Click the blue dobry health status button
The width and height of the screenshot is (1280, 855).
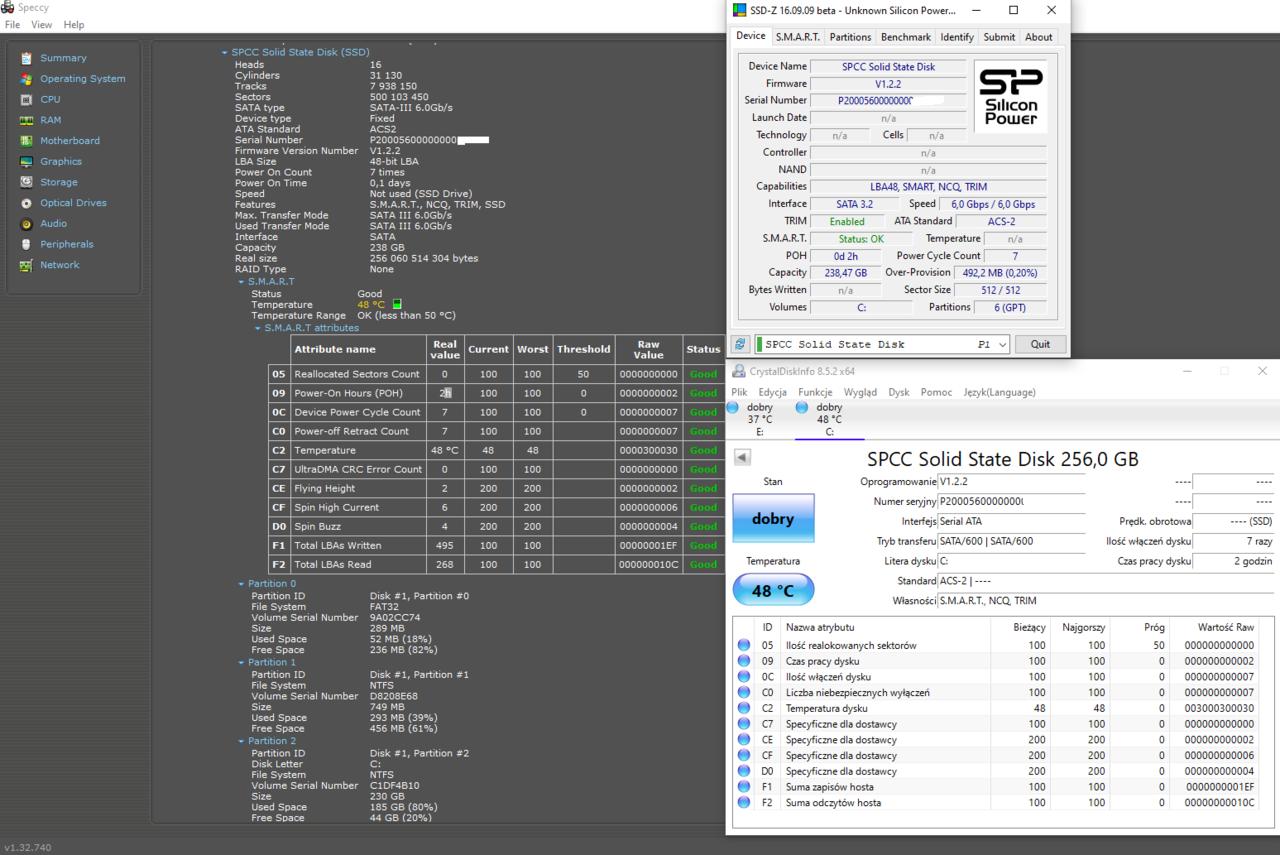(x=773, y=519)
